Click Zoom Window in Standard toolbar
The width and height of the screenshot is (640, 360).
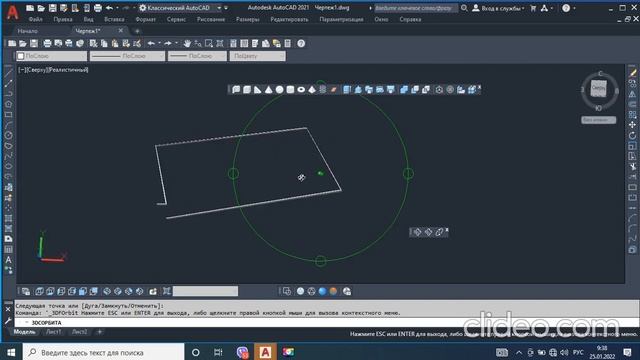(209, 44)
